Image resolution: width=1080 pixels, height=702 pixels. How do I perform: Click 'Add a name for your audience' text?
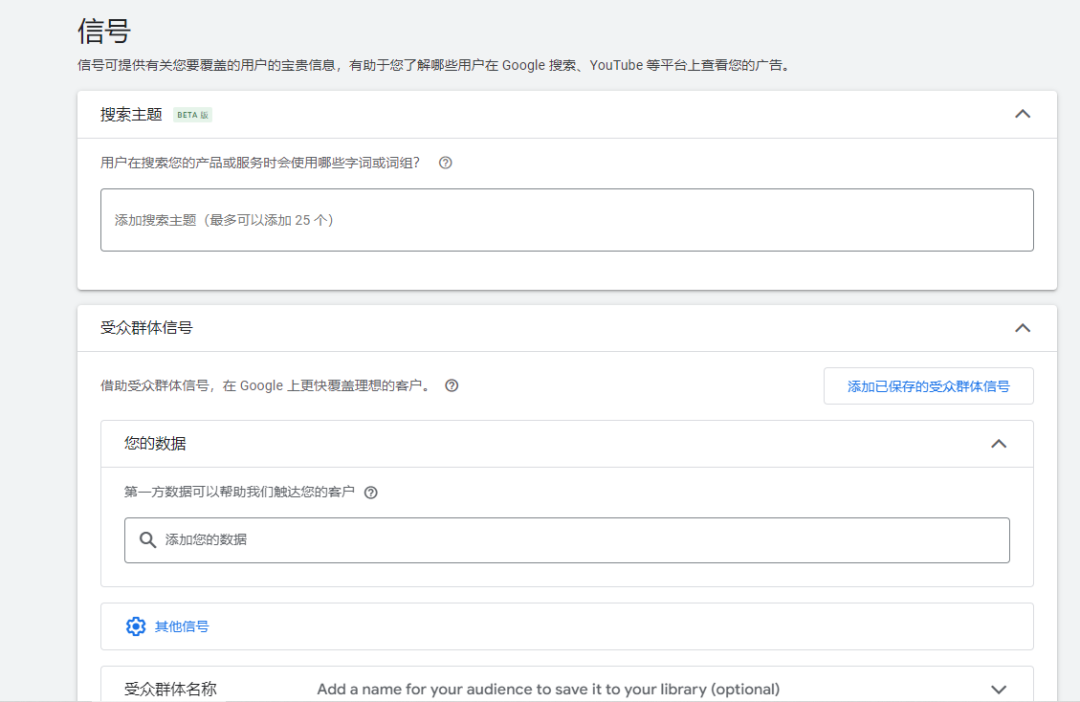click(548, 689)
